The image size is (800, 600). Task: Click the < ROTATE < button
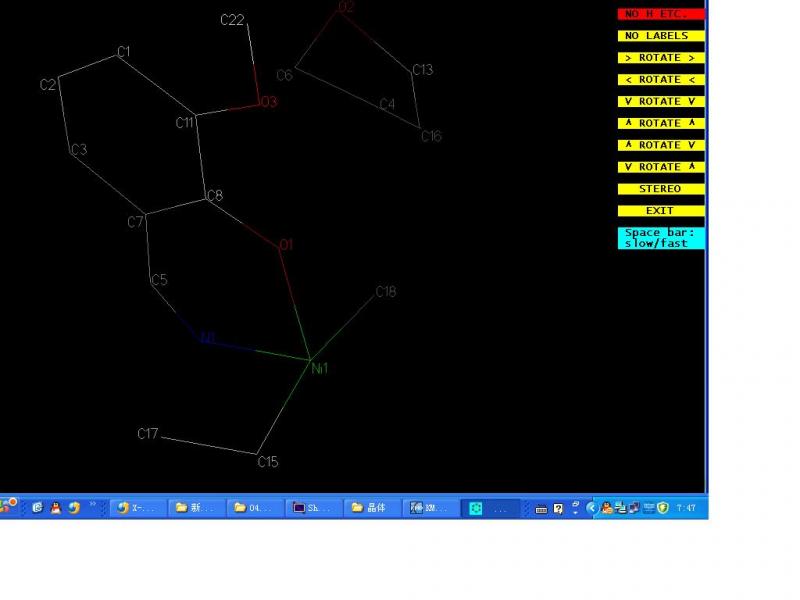point(661,80)
